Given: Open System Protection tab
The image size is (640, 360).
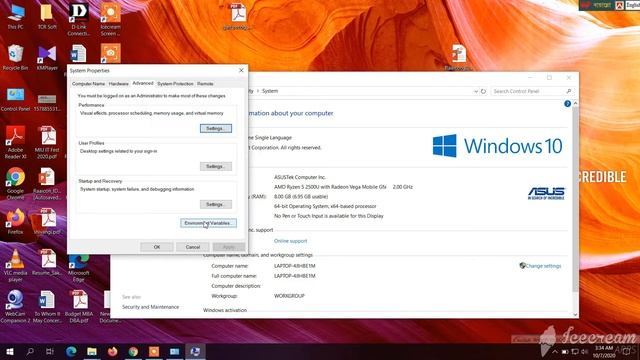Looking at the screenshot, I should tap(175, 84).
